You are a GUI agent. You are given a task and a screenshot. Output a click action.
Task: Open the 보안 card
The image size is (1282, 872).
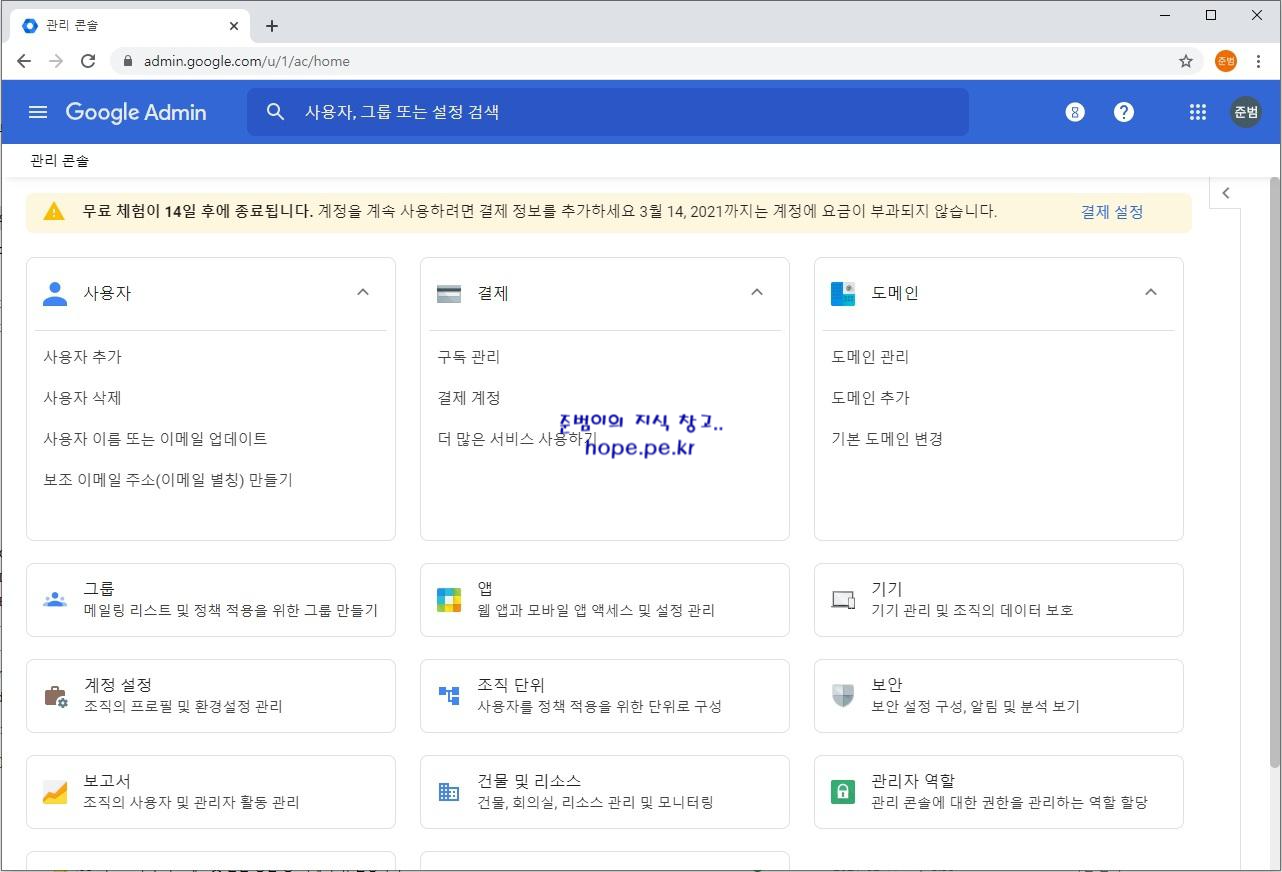point(999,696)
